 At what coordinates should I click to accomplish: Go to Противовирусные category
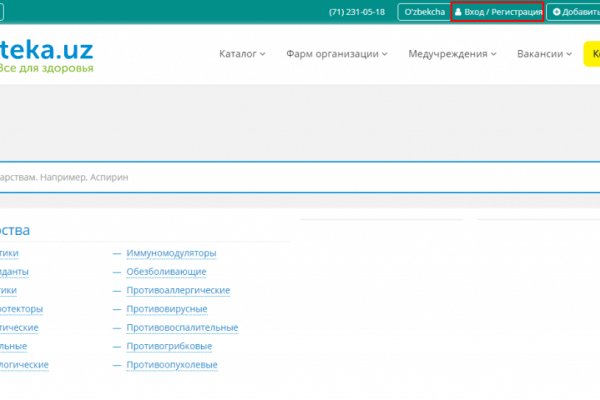[x=167, y=309]
